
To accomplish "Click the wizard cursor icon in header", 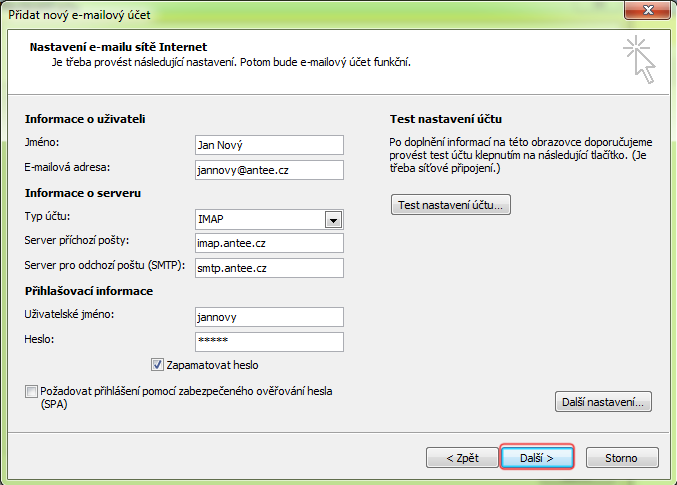I will (x=637, y=59).
